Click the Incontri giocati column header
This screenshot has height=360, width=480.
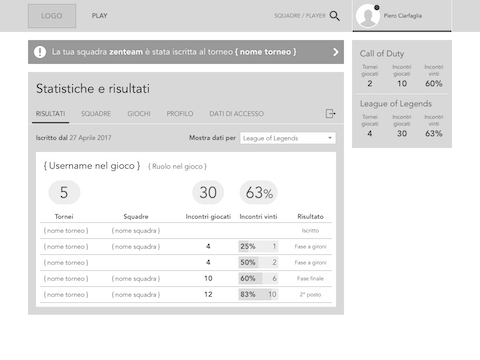point(208,217)
